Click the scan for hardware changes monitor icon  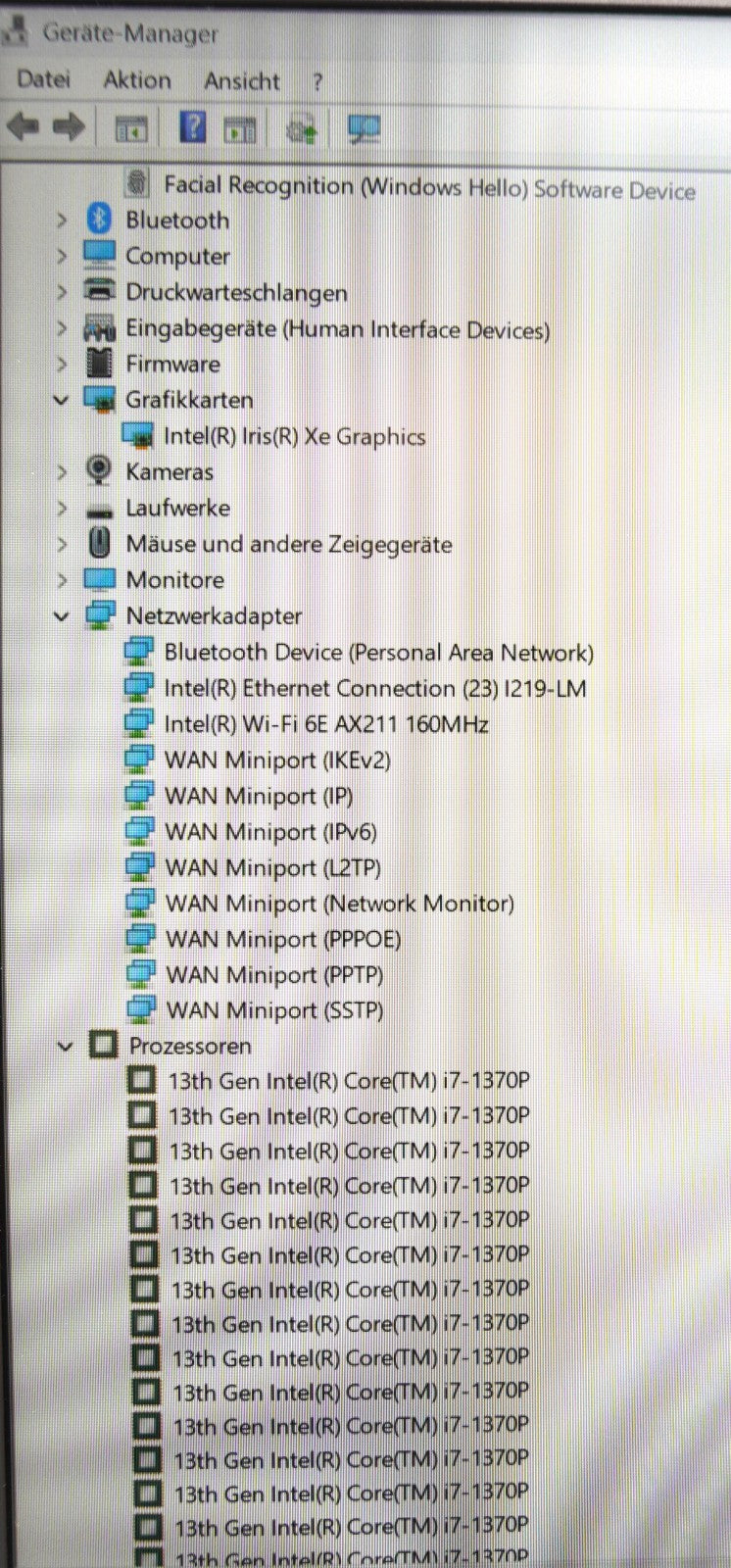pos(365,128)
